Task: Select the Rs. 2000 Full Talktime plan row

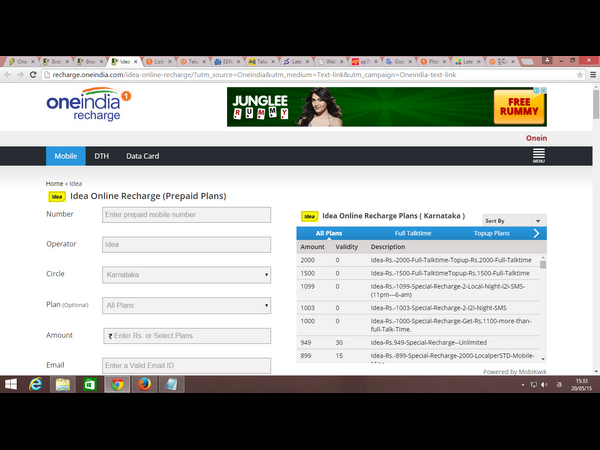Action: coord(420,259)
